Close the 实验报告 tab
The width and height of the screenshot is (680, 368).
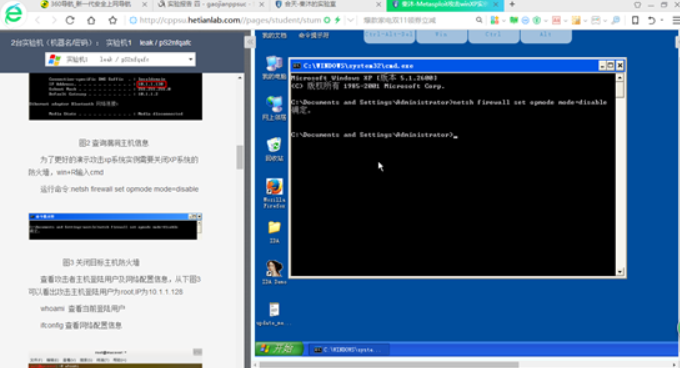(x=262, y=4)
